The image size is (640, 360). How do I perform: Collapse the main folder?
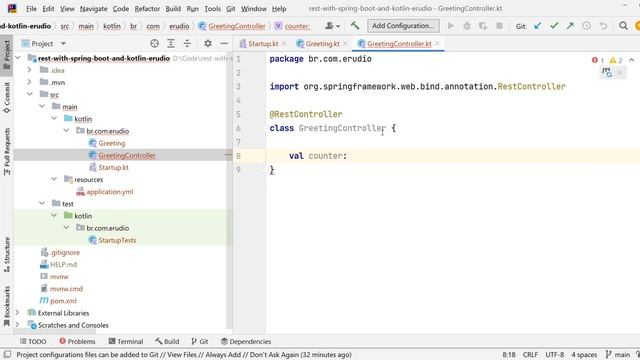pos(42,107)
